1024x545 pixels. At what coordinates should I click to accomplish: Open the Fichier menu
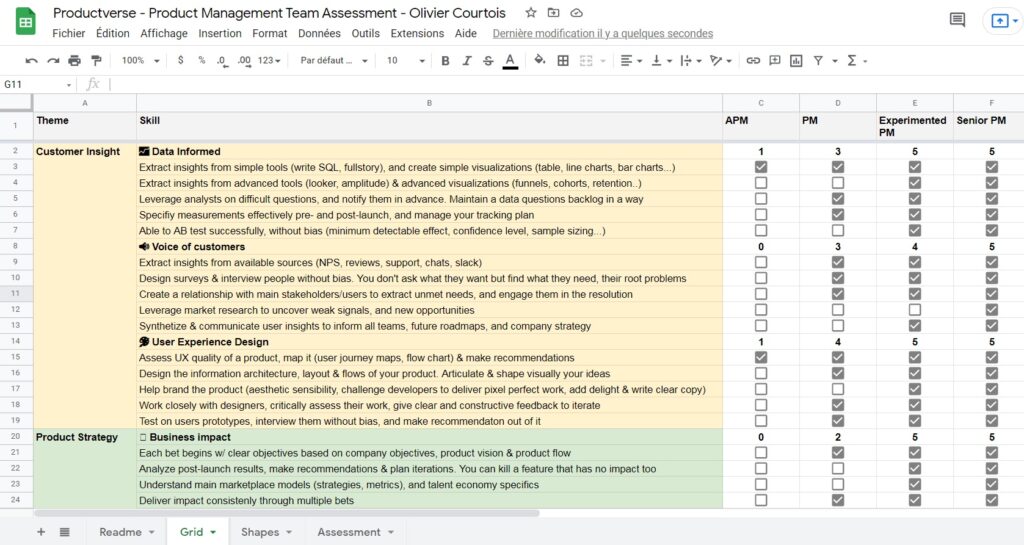coord(69,33)
